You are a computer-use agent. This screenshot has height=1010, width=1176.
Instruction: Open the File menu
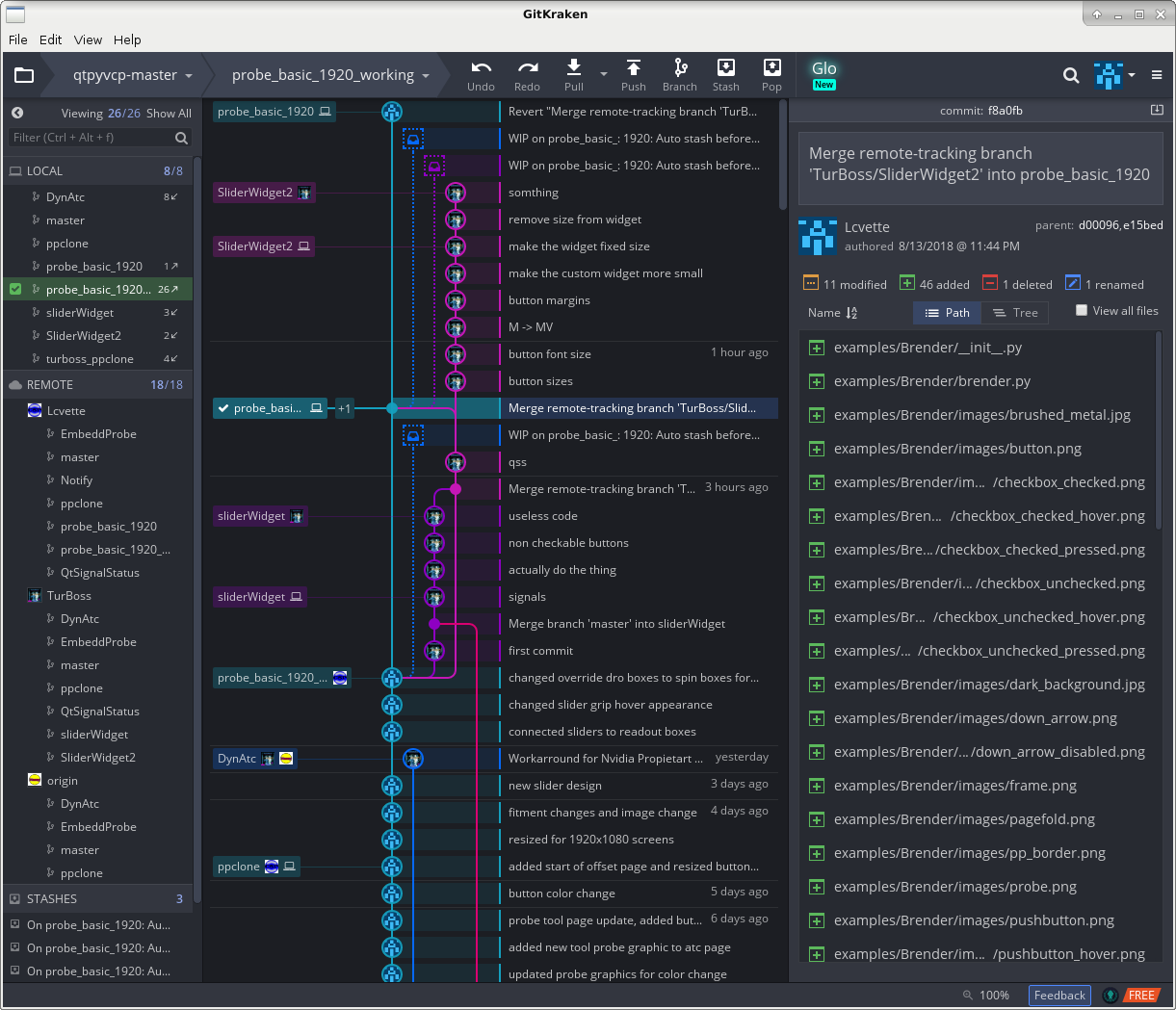click(x=18, y=39)
